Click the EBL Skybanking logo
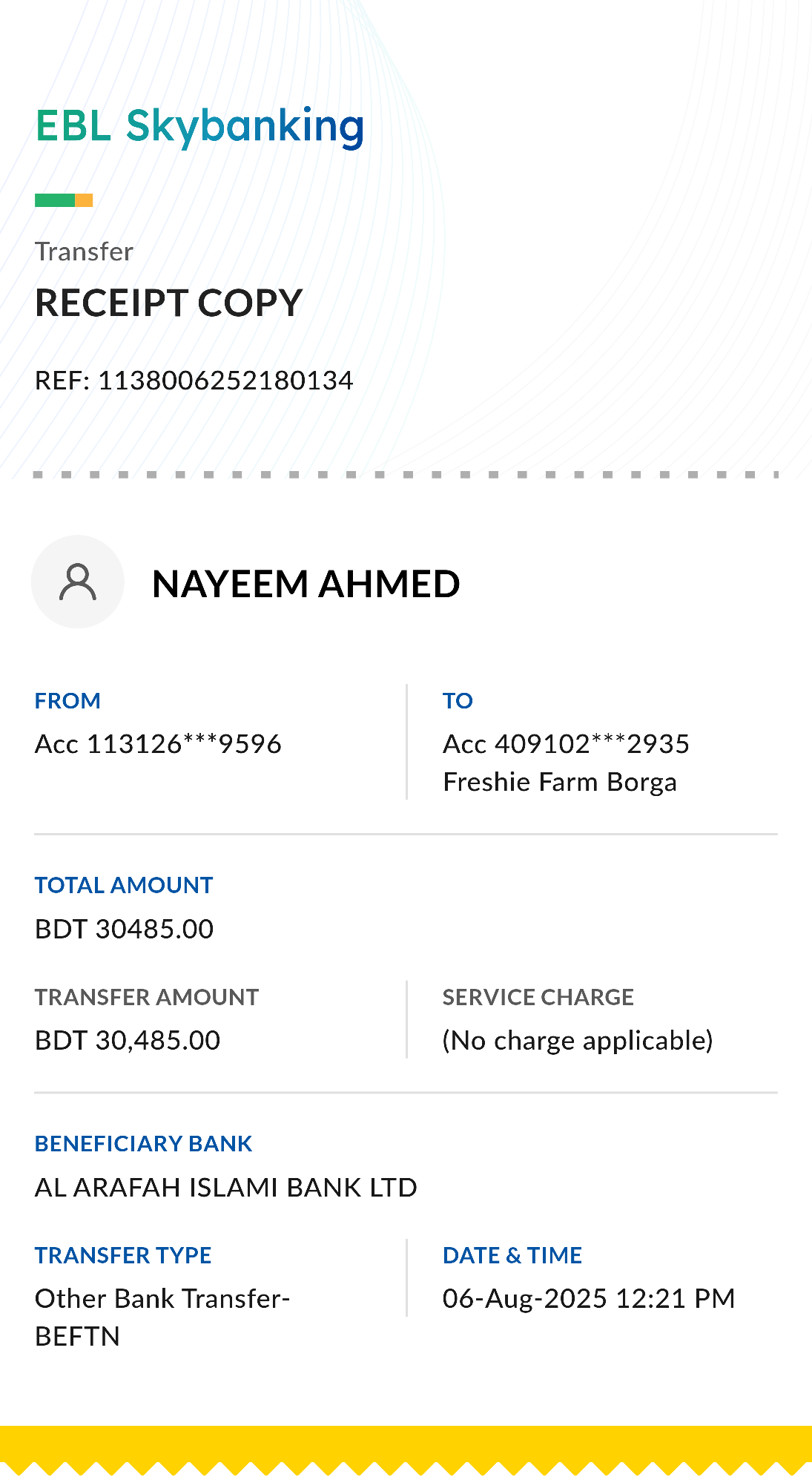 [x=199, y=127]
